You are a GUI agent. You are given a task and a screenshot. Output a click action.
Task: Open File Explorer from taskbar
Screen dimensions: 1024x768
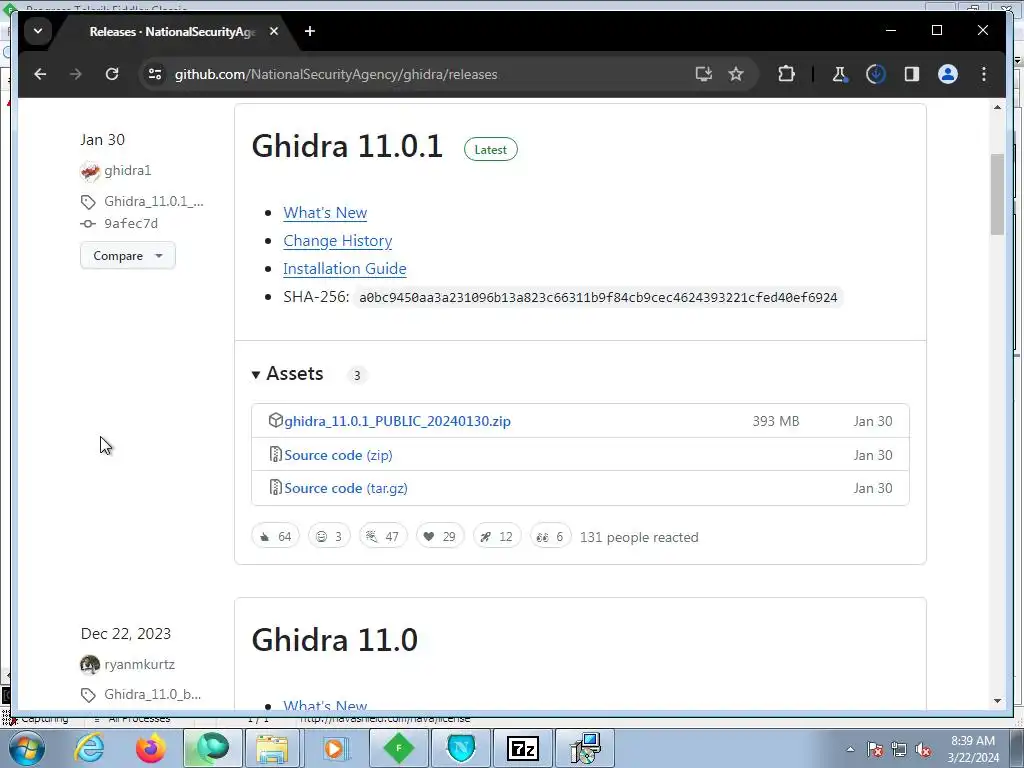tap(272, 748)
